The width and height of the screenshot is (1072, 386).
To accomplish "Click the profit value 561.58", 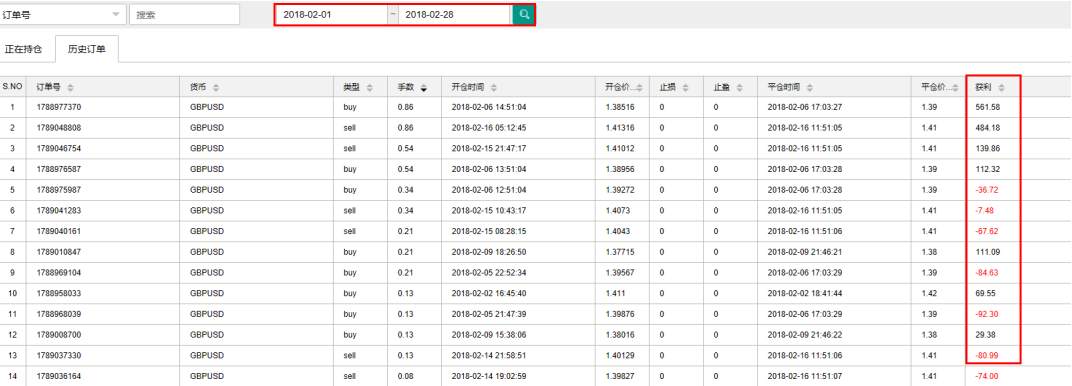I will click(988, 107).
